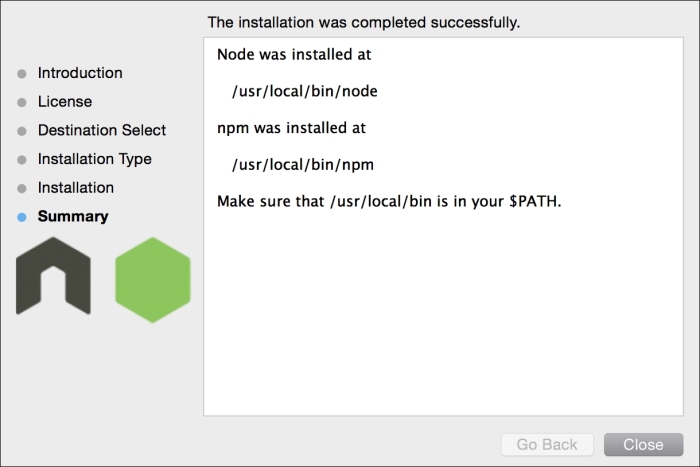
Task: Select the Introduction step
Action: [80, 73]
